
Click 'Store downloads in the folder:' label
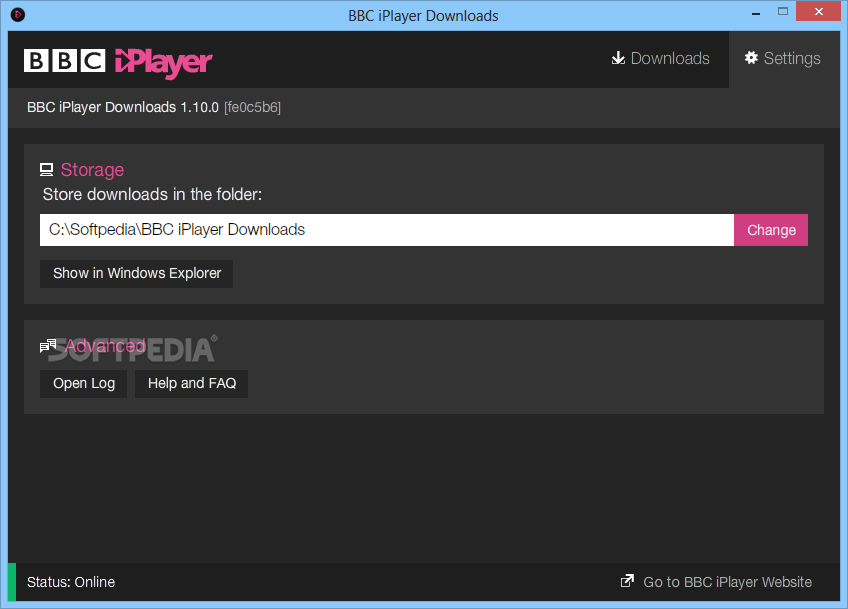152,194
